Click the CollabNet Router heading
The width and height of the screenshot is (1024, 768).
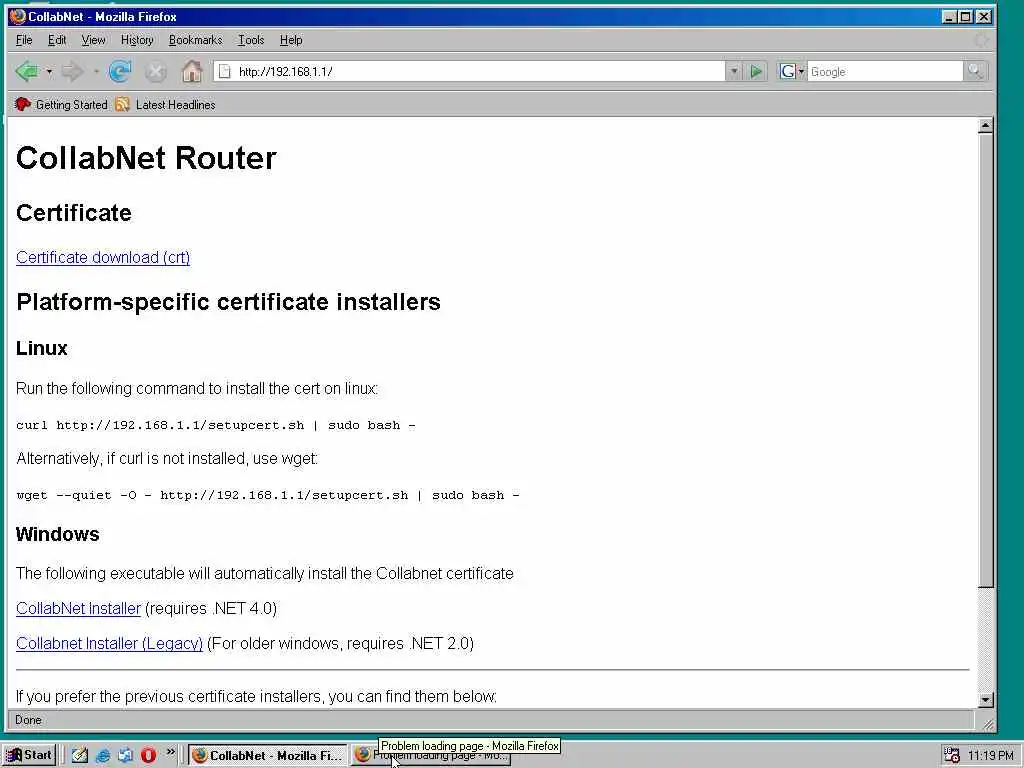[146, 158]
